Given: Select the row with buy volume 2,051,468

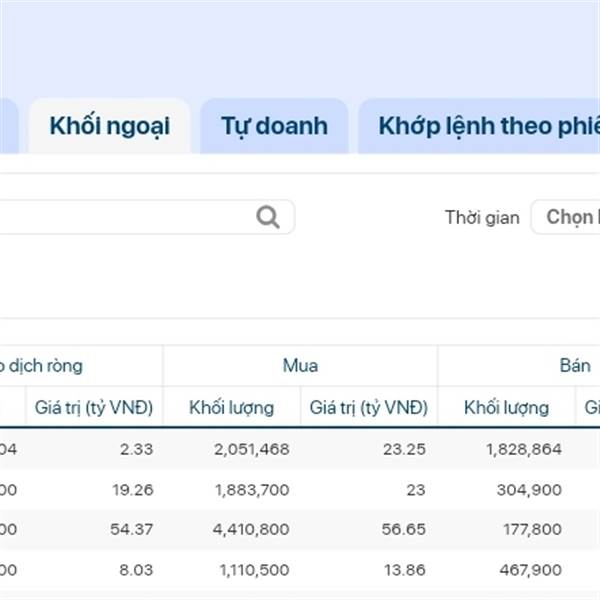Looking at the screenshot, I should (300, 449).
